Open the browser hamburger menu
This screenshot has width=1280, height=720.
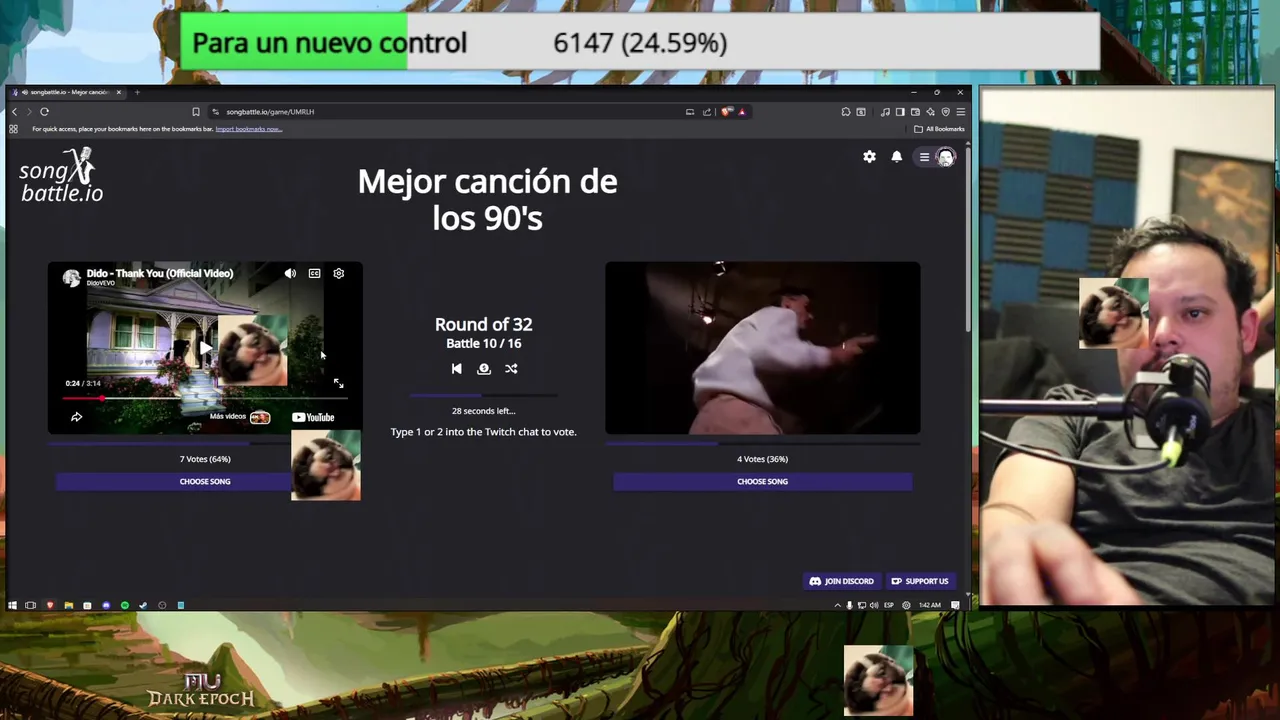(960, 112)
